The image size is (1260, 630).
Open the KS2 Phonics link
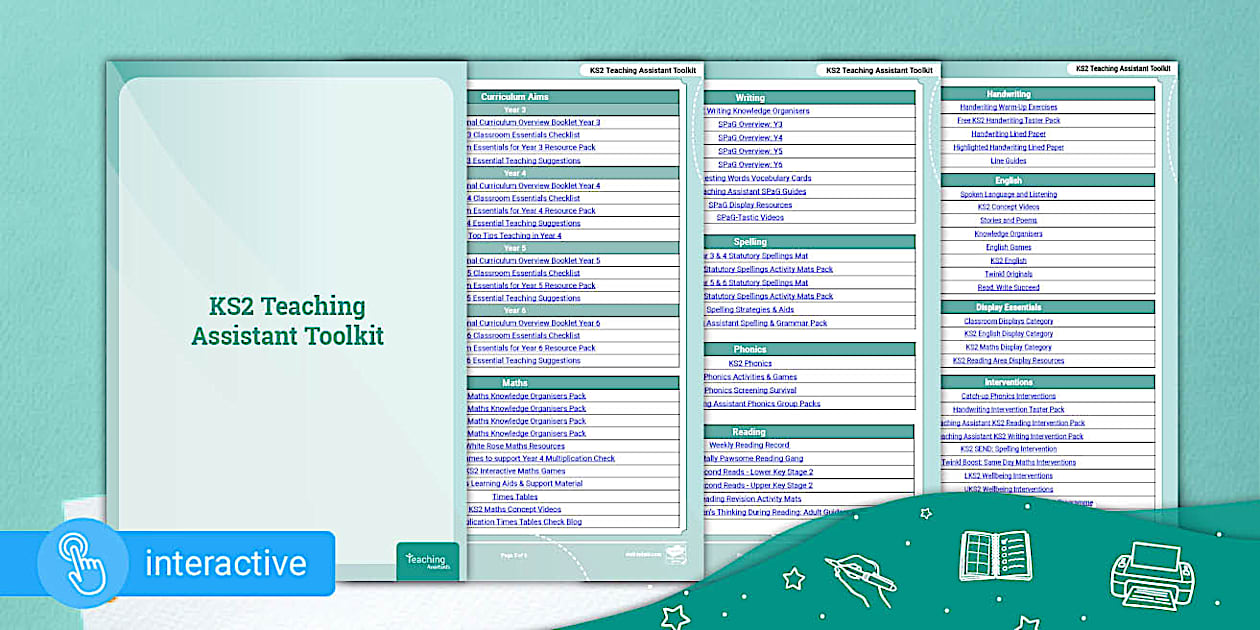click(749, 362)
